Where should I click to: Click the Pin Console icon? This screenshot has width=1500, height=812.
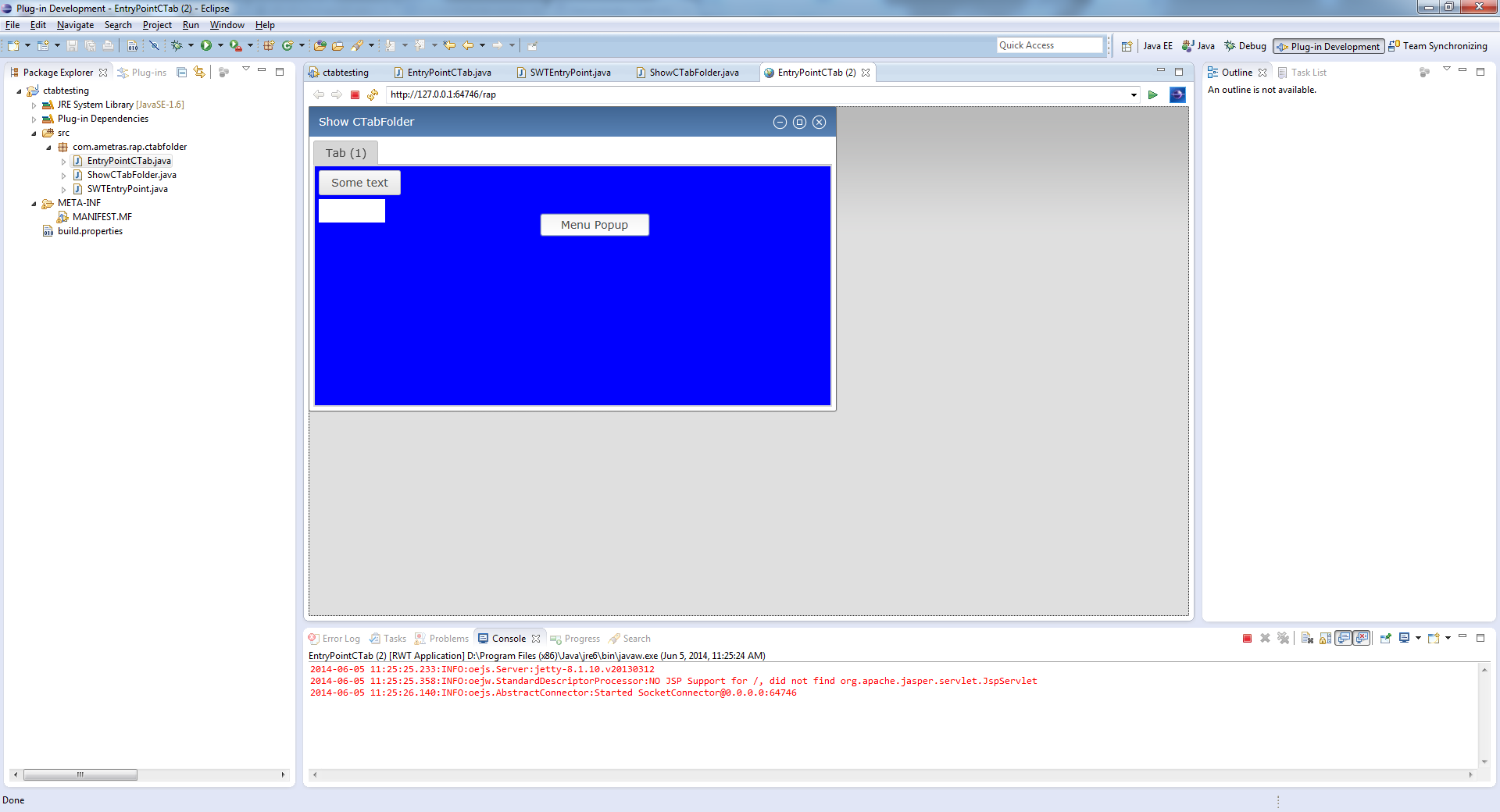(1385, 638)
